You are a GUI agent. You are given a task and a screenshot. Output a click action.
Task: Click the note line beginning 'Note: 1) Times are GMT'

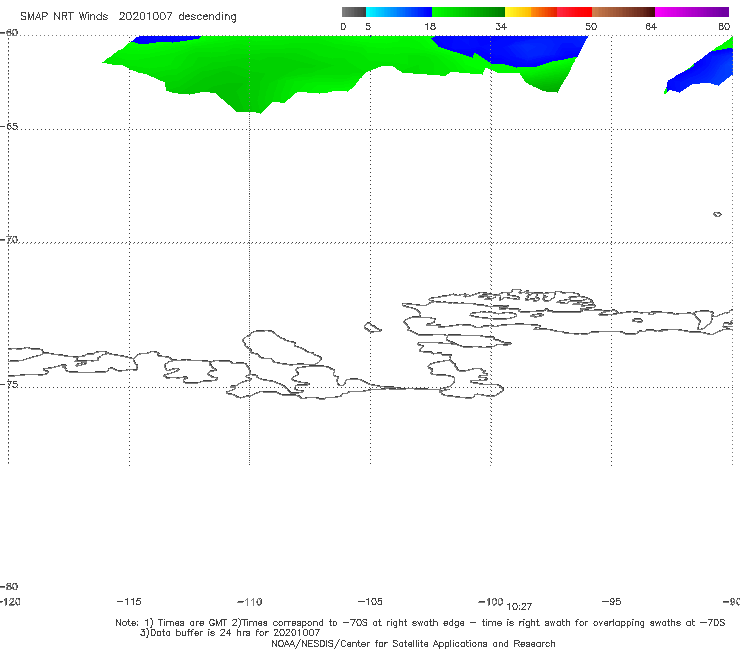point(420,623)
